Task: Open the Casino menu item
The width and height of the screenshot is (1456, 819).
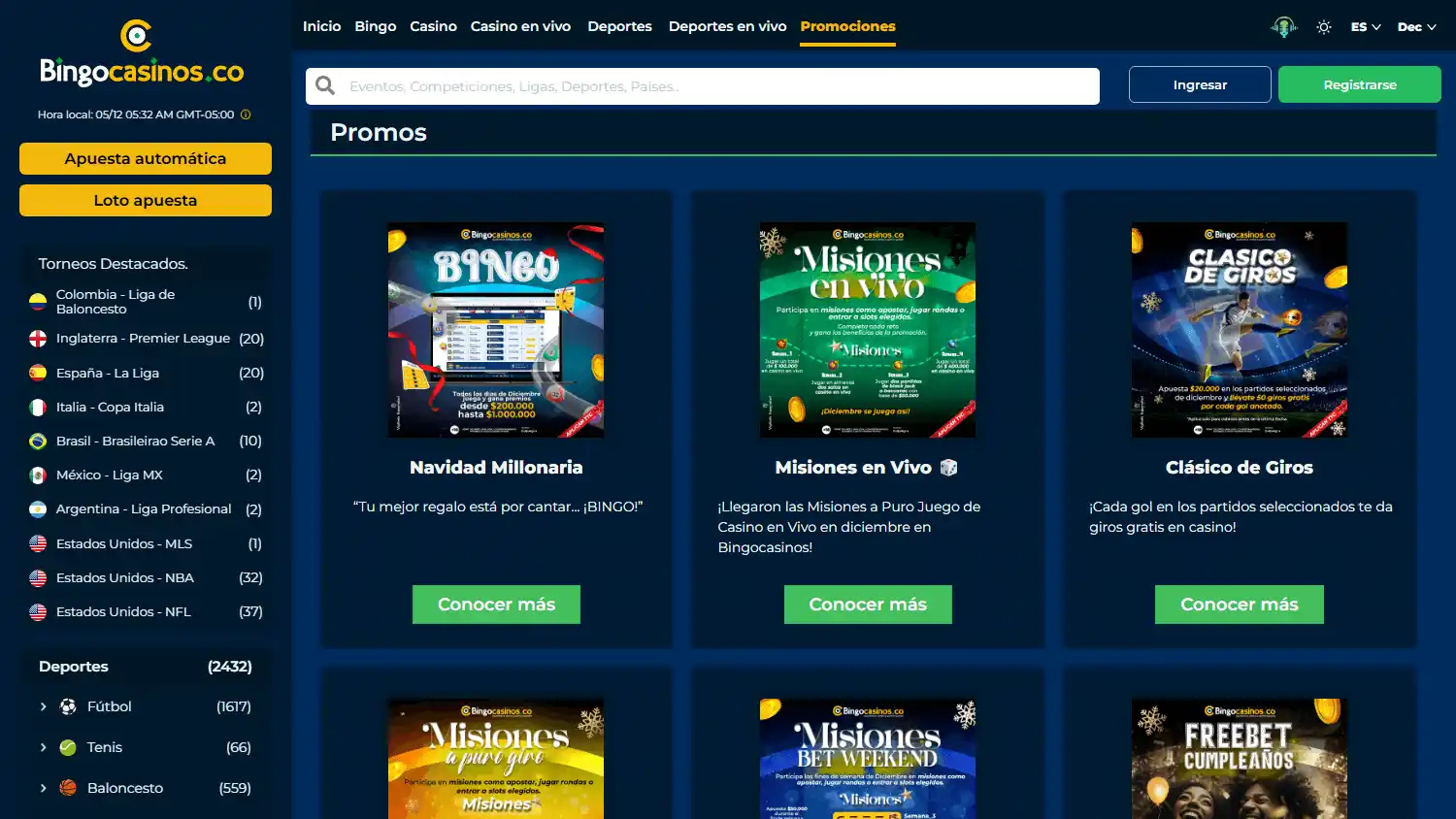Action: [433, 26]
